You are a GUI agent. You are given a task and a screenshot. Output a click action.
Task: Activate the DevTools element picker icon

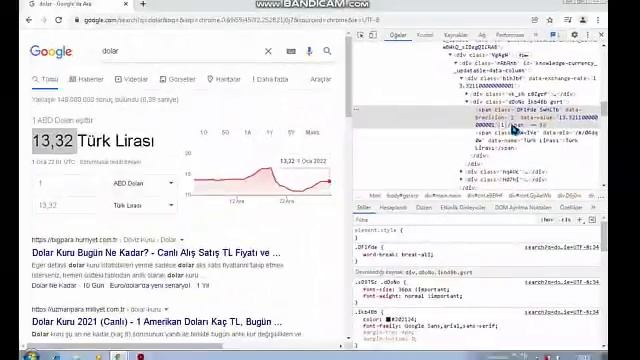(360, 35)
